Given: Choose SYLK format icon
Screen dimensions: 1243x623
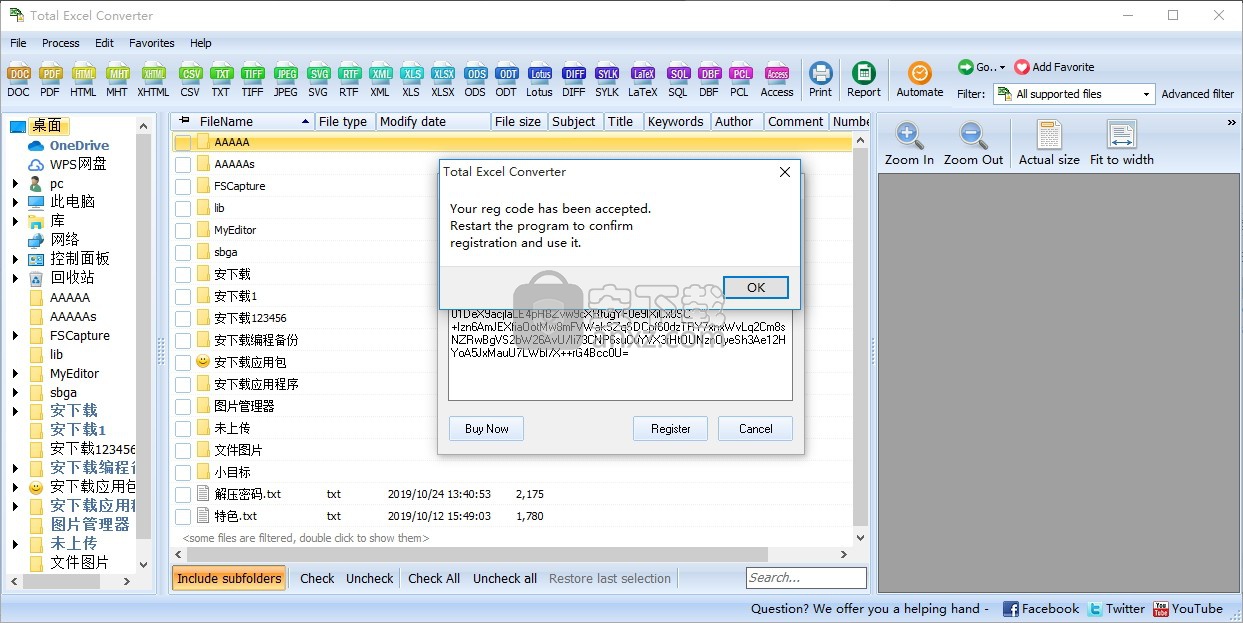Looking at the screenshot, I should [607, 80].
